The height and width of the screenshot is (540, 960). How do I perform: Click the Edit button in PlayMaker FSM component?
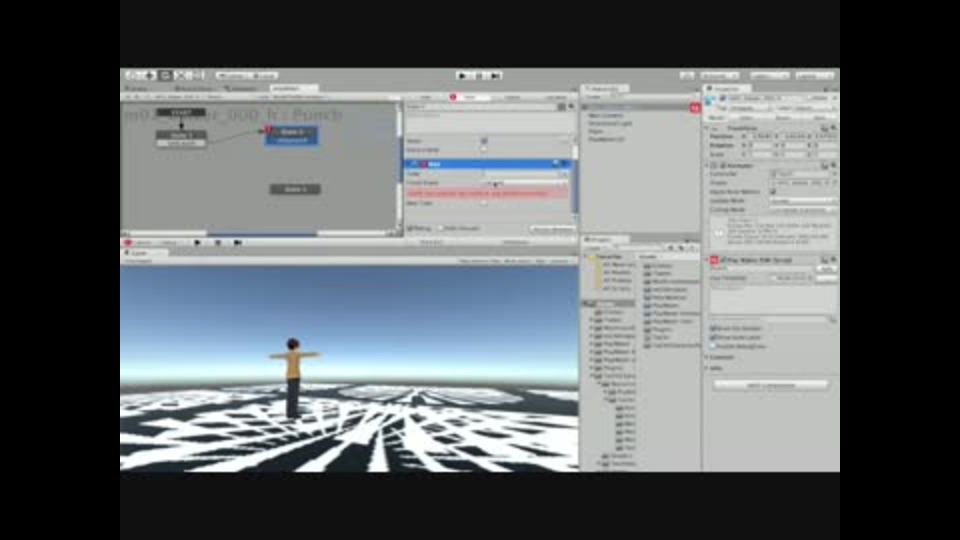pyautogui.click(x=827, y=269)
